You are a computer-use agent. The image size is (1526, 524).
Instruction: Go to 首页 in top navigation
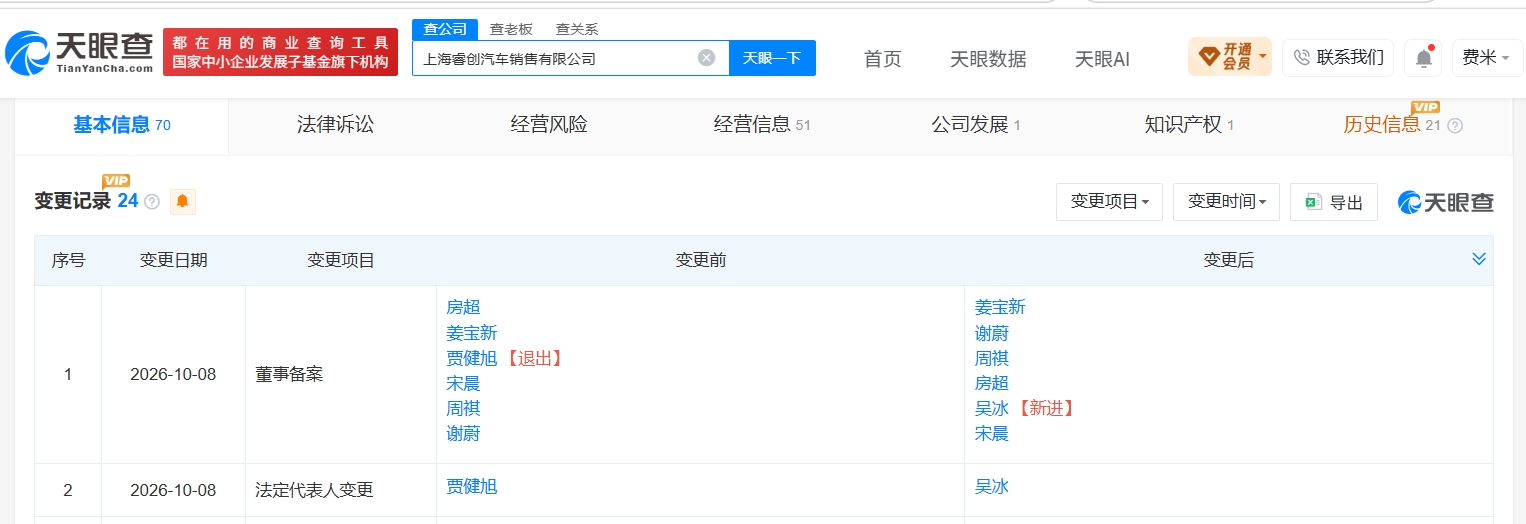pos(882,59)
